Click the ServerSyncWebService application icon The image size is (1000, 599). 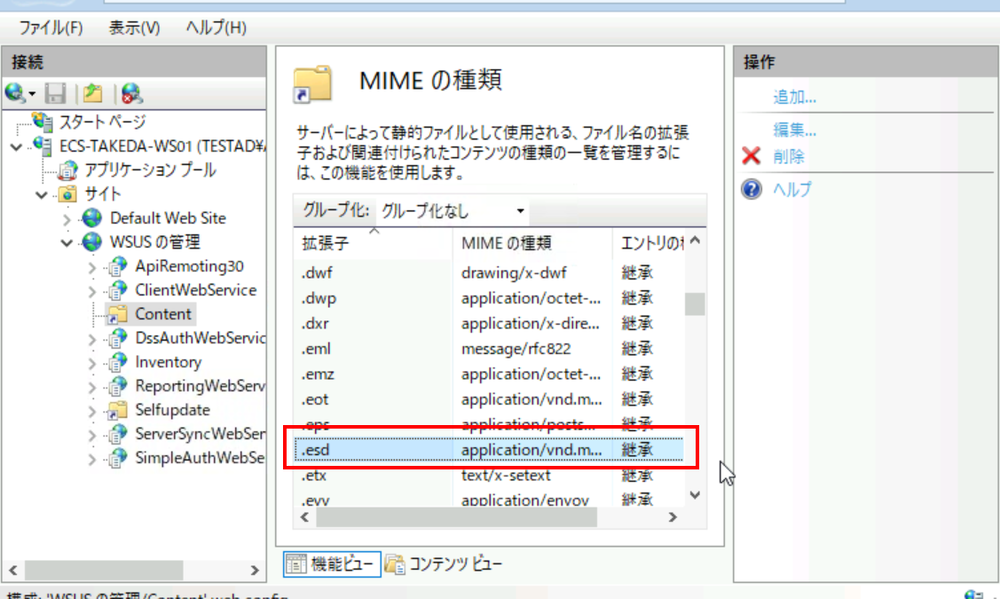tap(117, 434)
